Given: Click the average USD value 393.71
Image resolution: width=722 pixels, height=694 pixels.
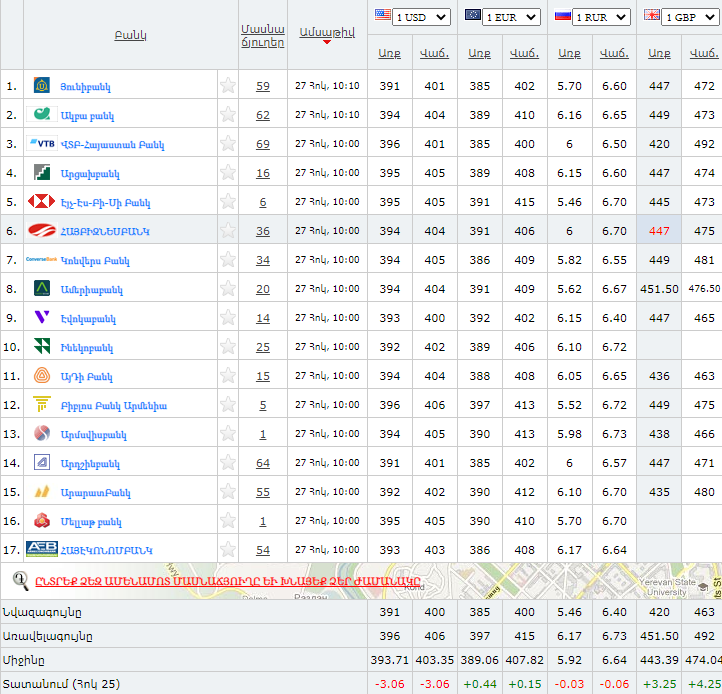Looking at the screenshot, I should point(390,660).
